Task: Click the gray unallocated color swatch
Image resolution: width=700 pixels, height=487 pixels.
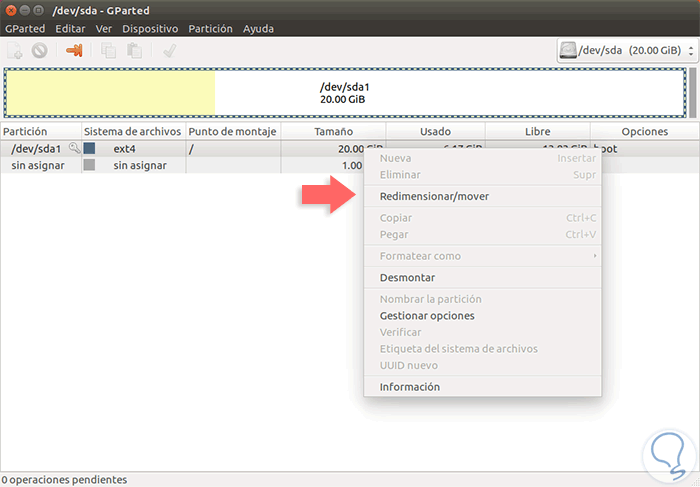Action: click(89, 165)
